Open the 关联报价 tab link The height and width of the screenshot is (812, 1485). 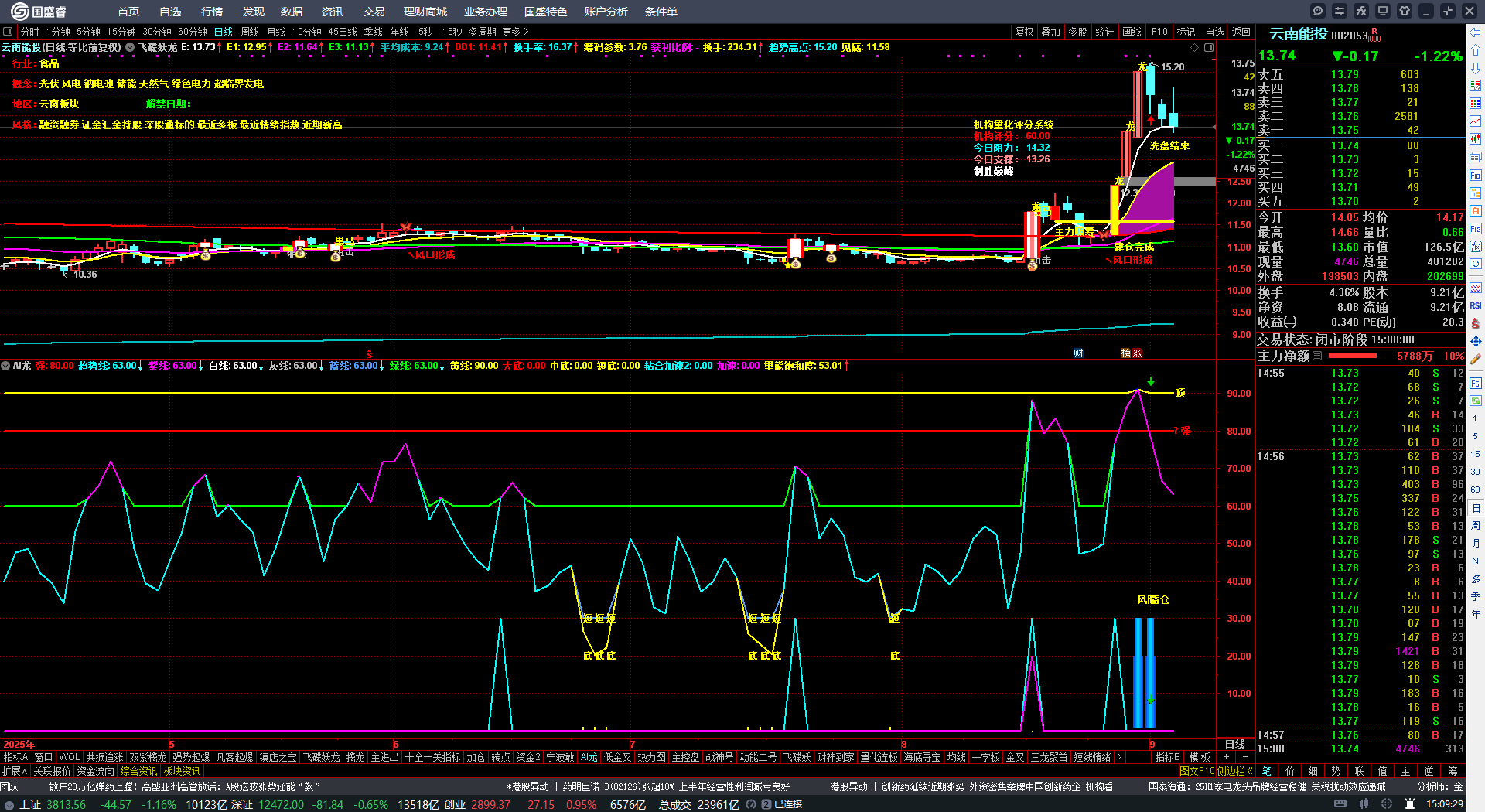point(52,771)
